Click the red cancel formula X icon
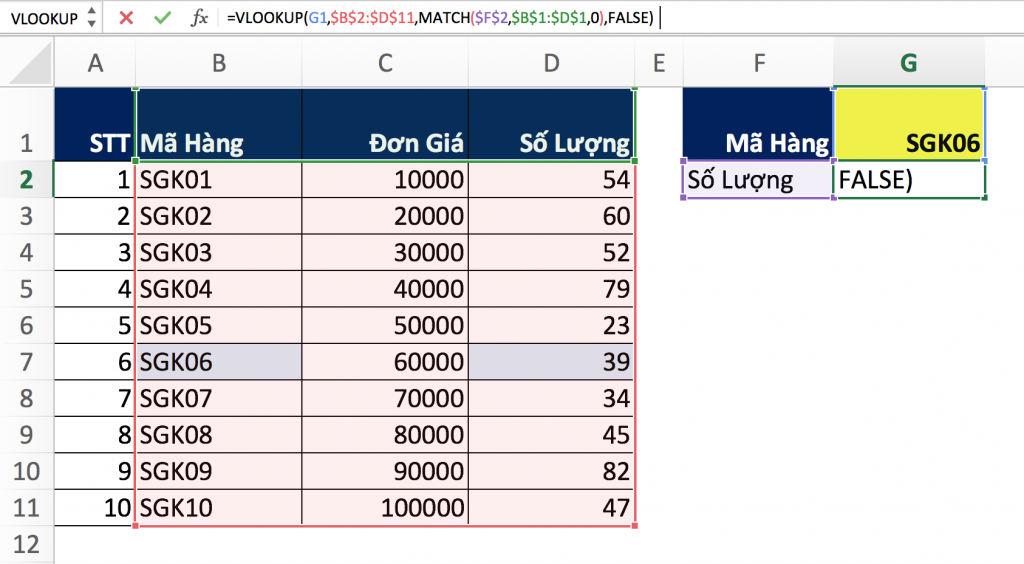Viewport: 1024px width, 564px height. (126, 17)
